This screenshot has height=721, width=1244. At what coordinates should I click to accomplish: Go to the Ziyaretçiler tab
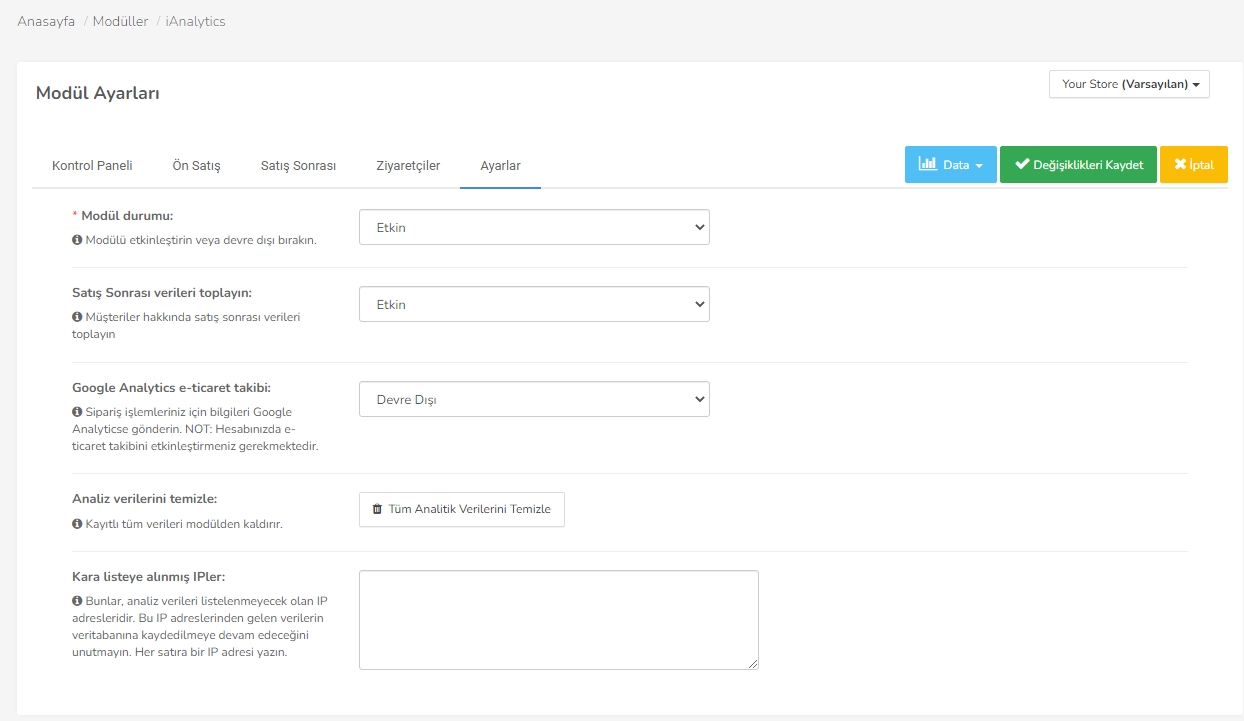[408, 166]
